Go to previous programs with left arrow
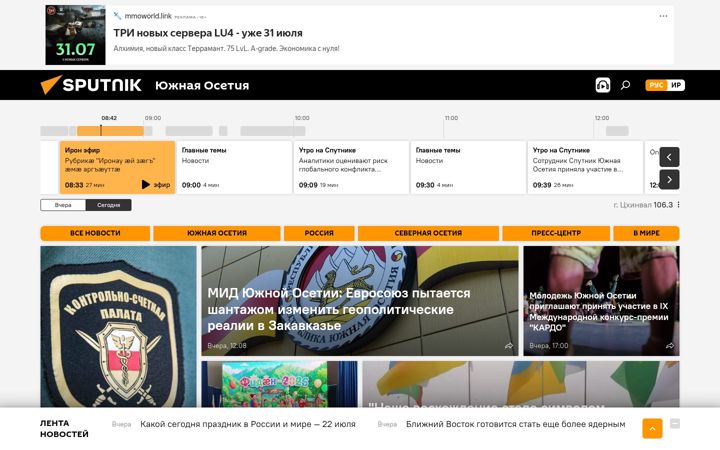 [x=669, y=157]
